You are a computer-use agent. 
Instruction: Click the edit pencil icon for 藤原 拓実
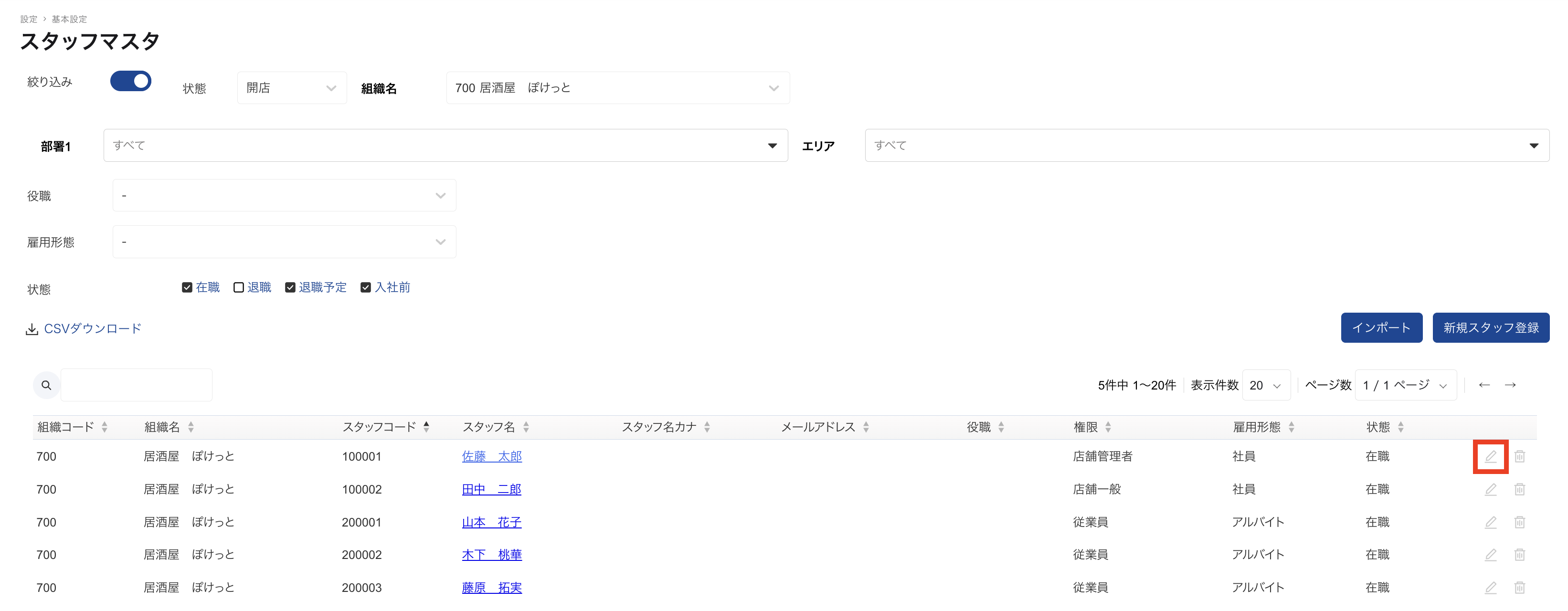coord(1490,587)
